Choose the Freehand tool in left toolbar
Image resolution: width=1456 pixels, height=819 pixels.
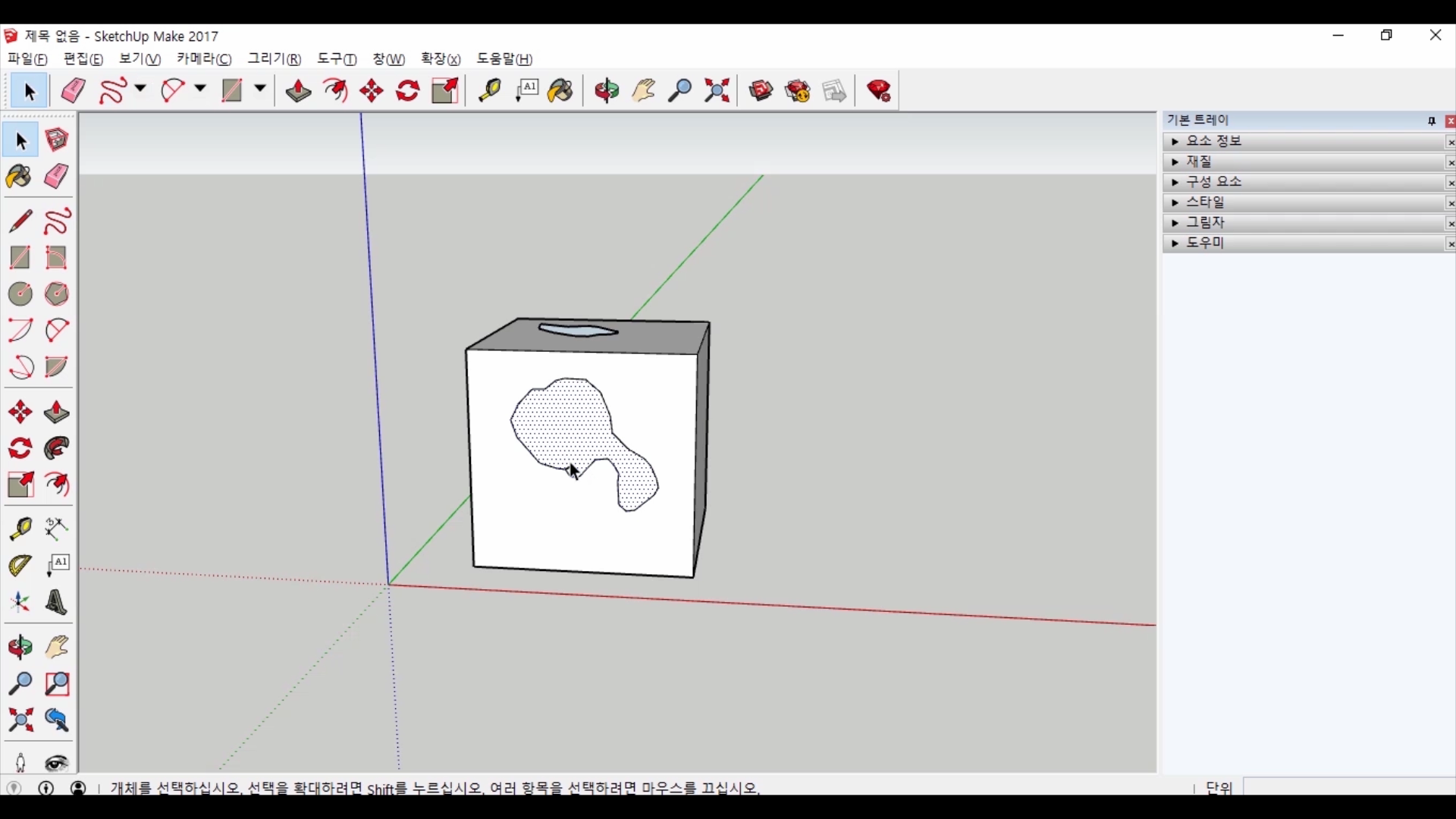[57, 221]
